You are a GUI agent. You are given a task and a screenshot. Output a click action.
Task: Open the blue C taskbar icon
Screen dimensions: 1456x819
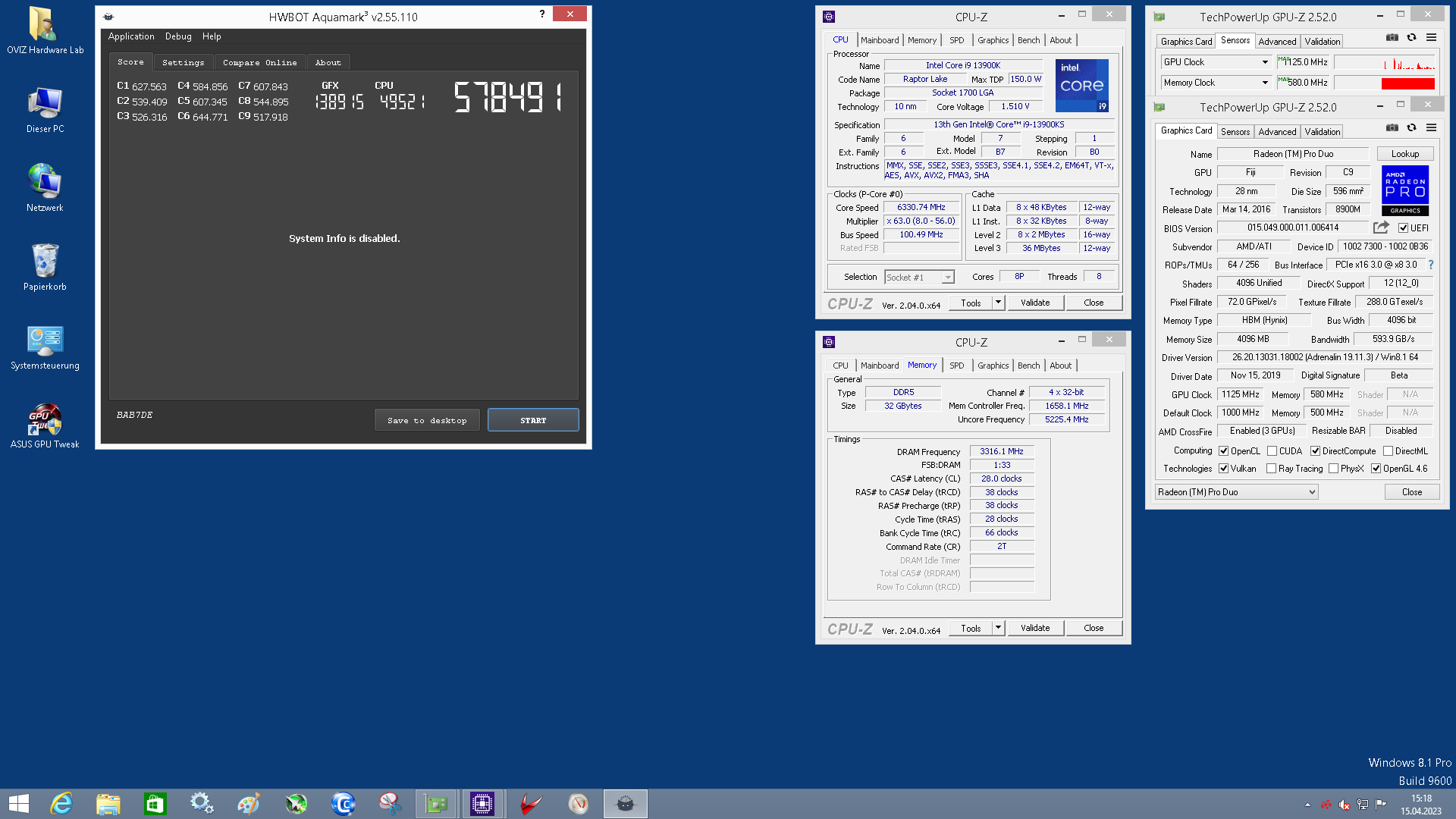[x=343, y=804]
